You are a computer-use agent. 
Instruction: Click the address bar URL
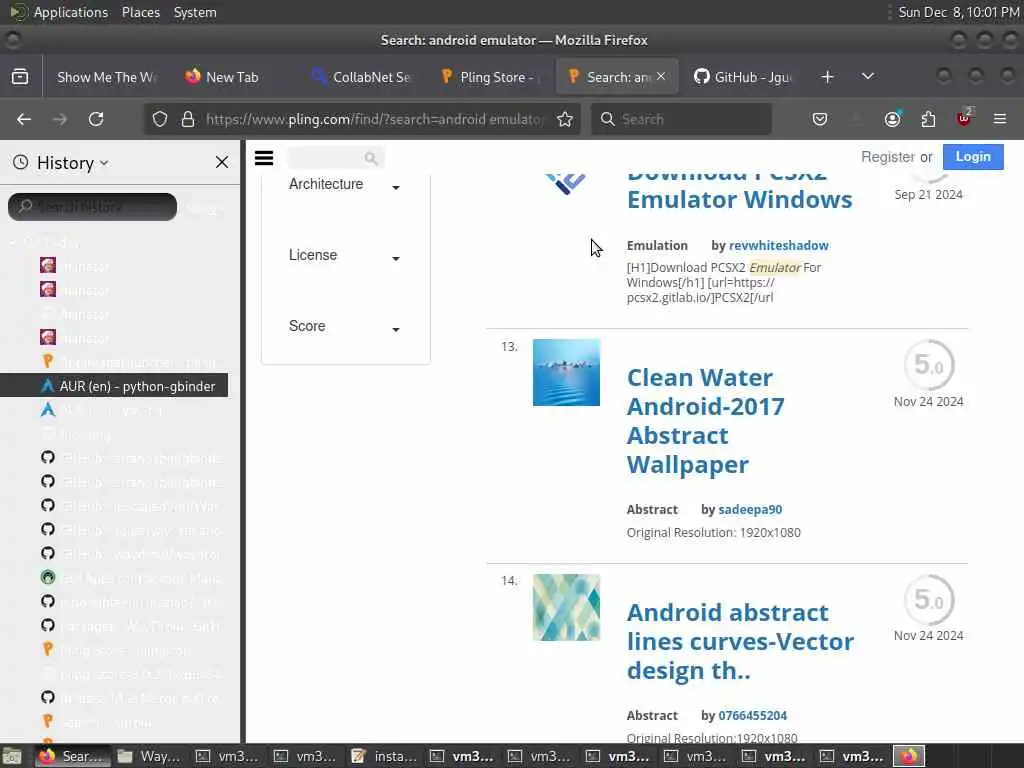[375, 119]
